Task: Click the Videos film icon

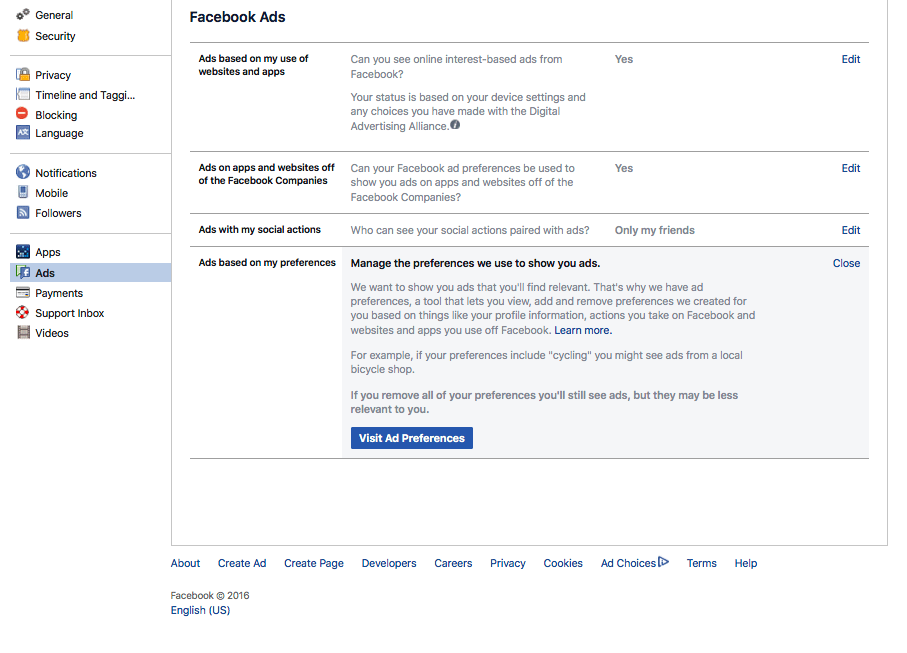Action: [x=23, y=333]
